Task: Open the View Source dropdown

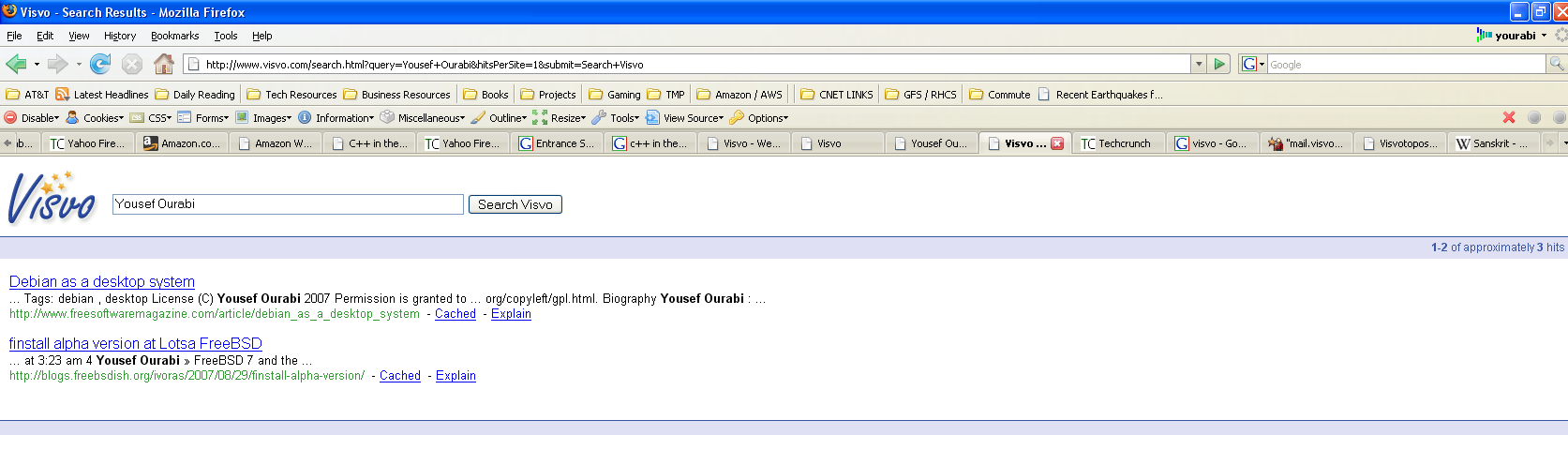Action: point(684,118)
